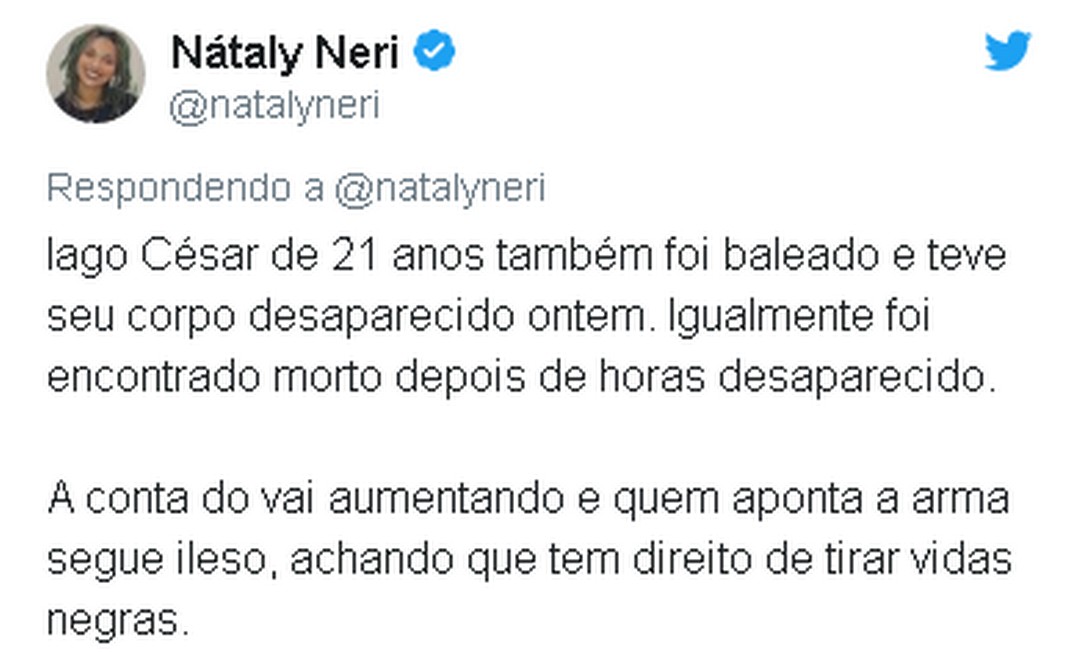Open the @natalyneri handle below the name
The image size is (1086, 652).
click(275, 106)
